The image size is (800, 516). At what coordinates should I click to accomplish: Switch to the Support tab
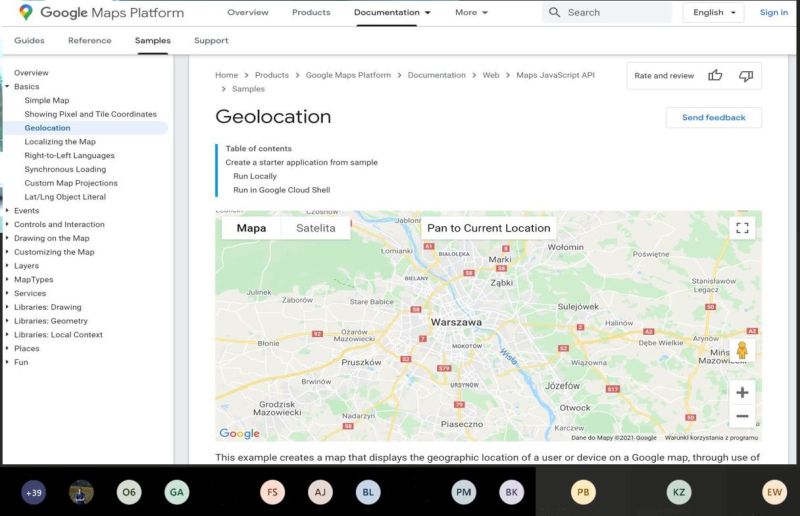[211, 40]
